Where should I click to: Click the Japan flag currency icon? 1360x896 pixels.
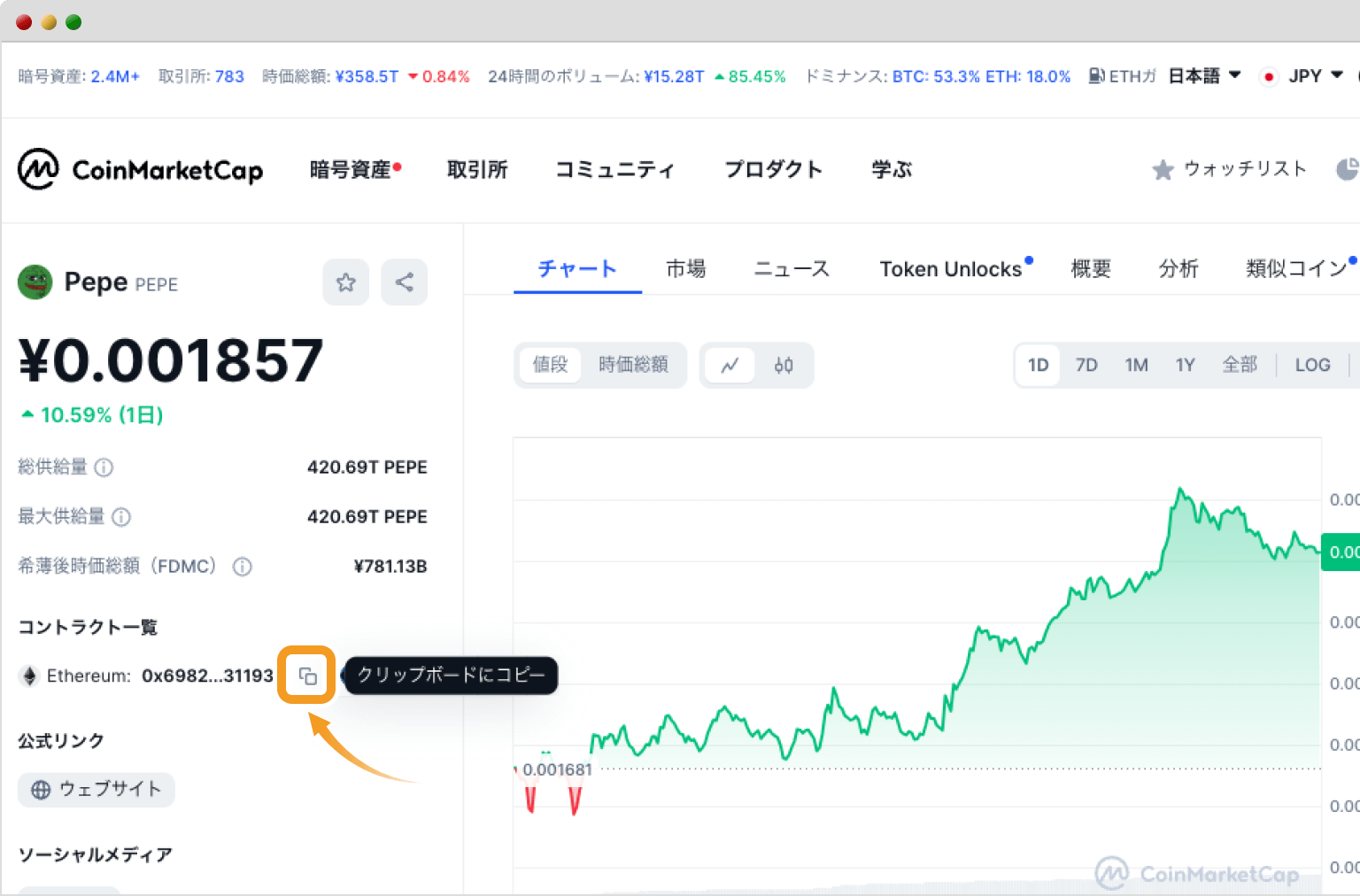1269,76
